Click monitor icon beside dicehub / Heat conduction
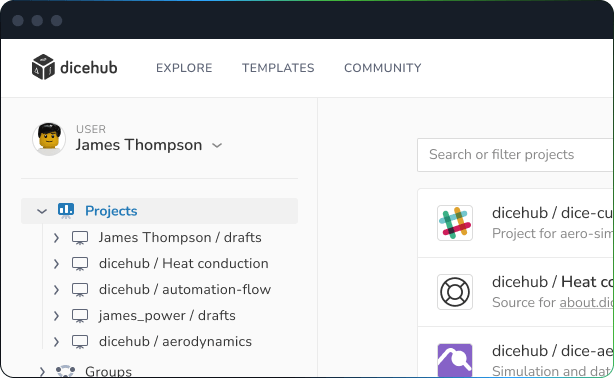The image size is (614, 378). 80,264
